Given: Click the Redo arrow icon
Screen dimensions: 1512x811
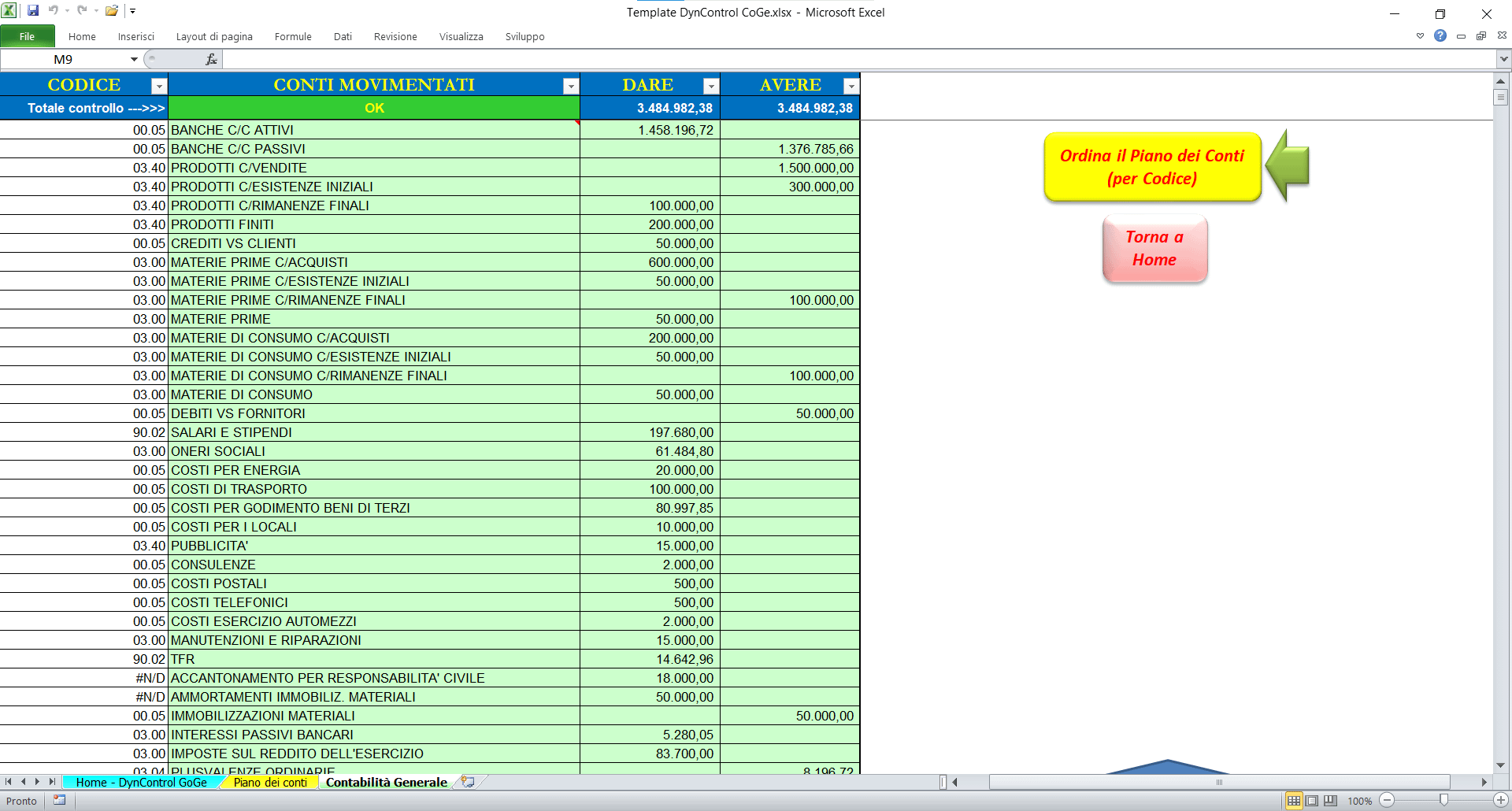Looking at the screenshot, I should tap(82, 10).
